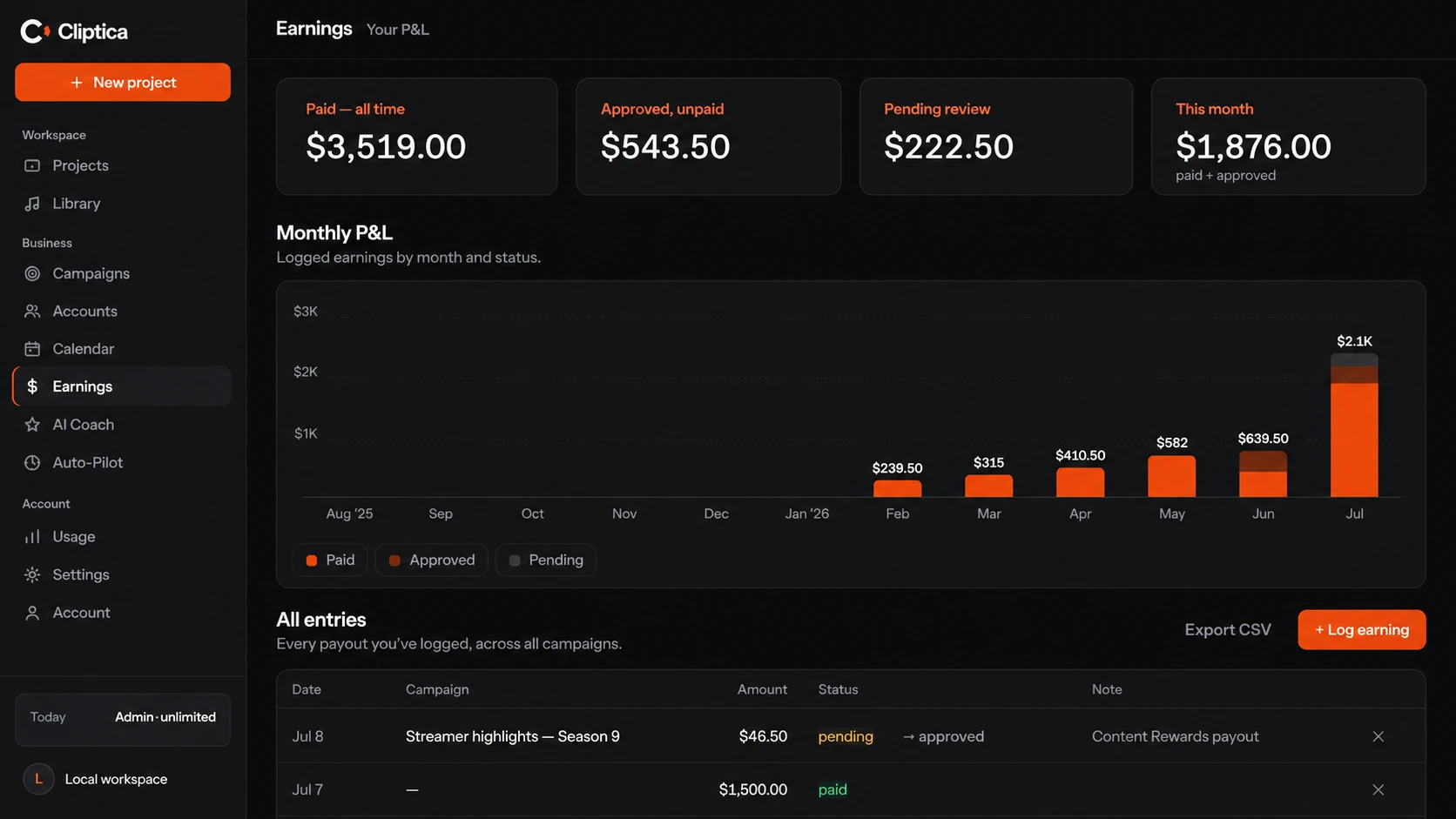Click the Usage bar chart icon
1456x819 pixels.
click(x=32, y=537)
